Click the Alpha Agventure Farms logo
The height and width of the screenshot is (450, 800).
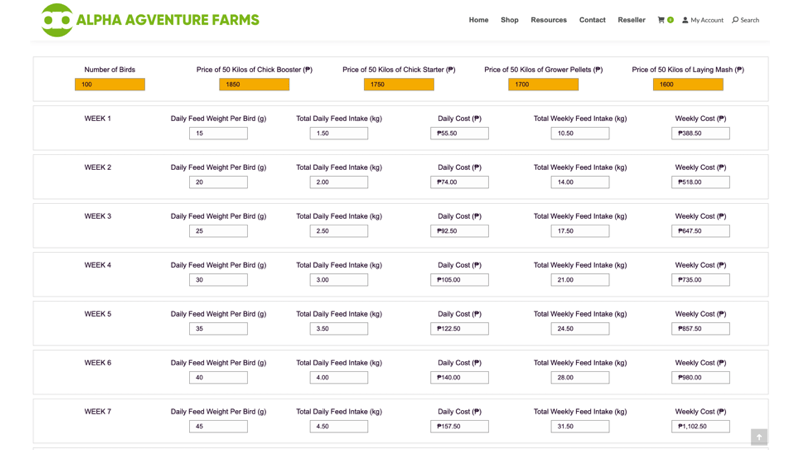coord(150,20)
